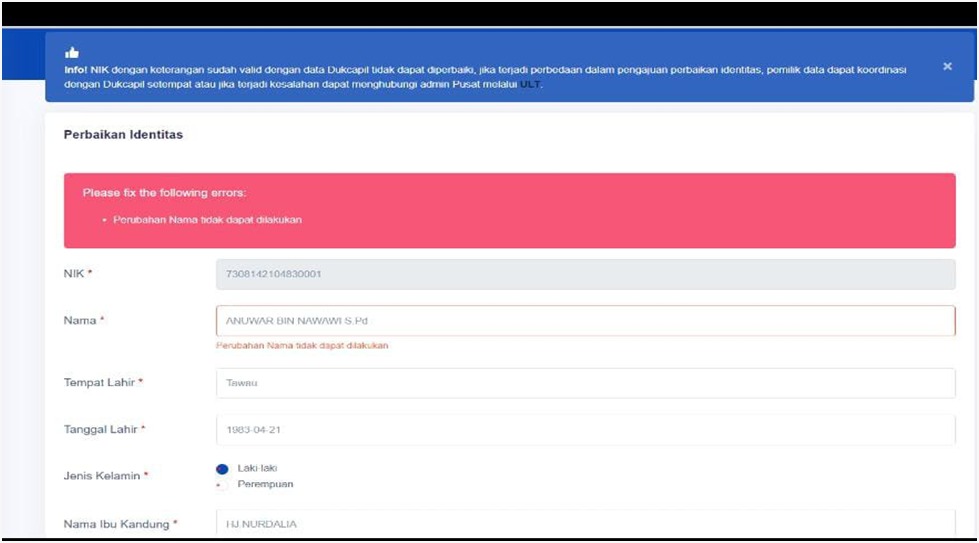Click the NIK field label
The height and width of the screenshot is (543, 979).
pyautogui.click(x=76, y=274)
